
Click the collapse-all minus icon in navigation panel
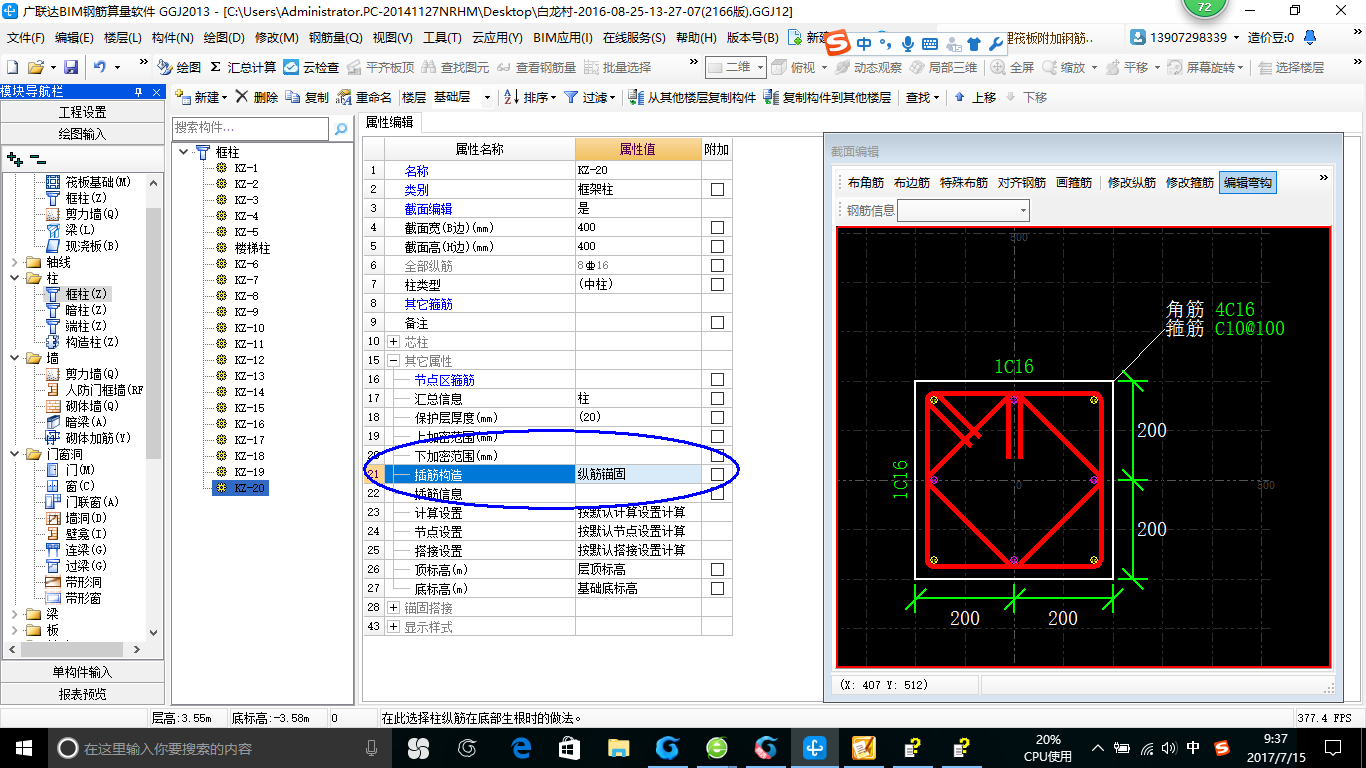point(37,158)
